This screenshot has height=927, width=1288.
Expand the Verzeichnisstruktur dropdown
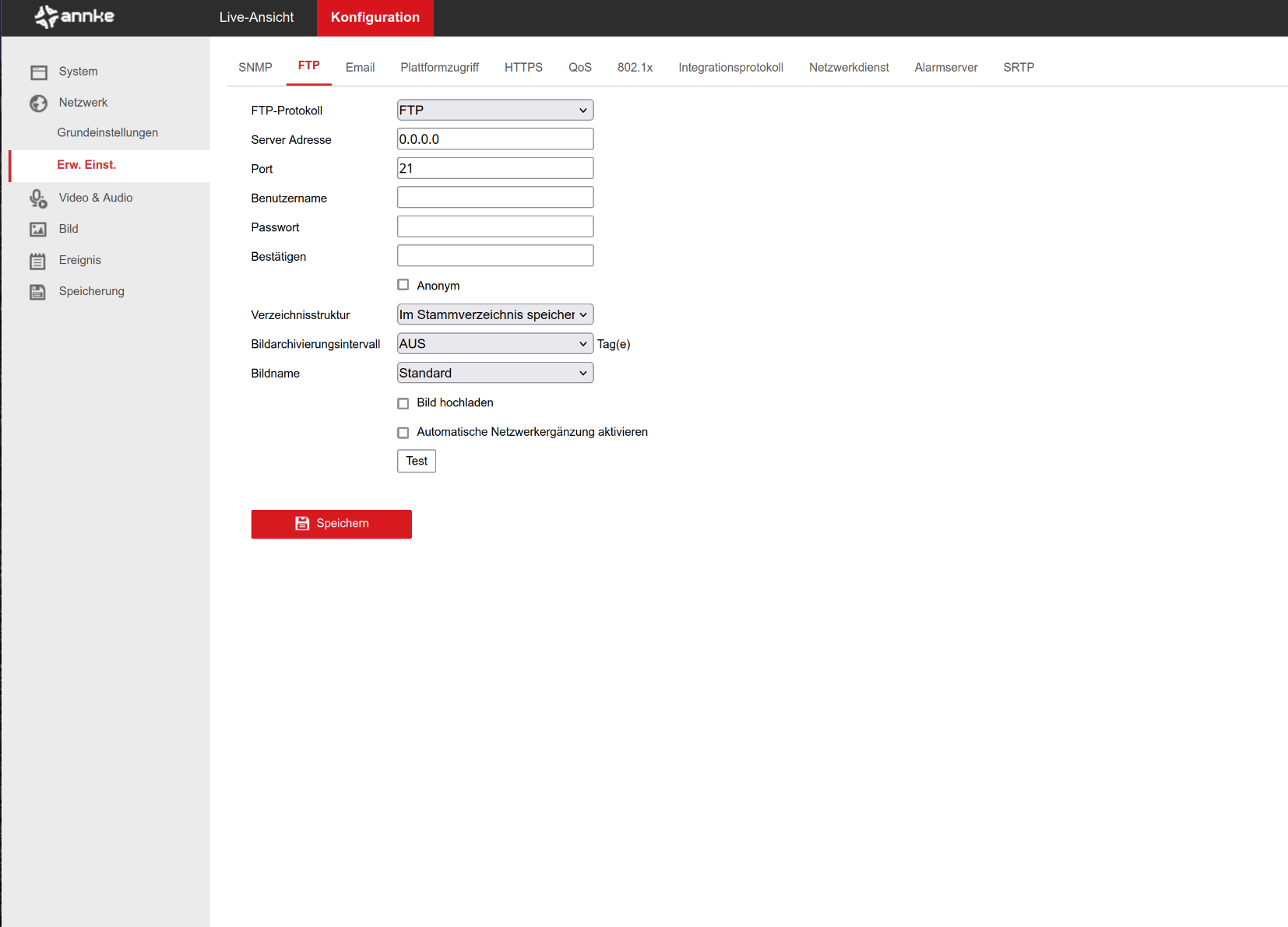point(494,314)
